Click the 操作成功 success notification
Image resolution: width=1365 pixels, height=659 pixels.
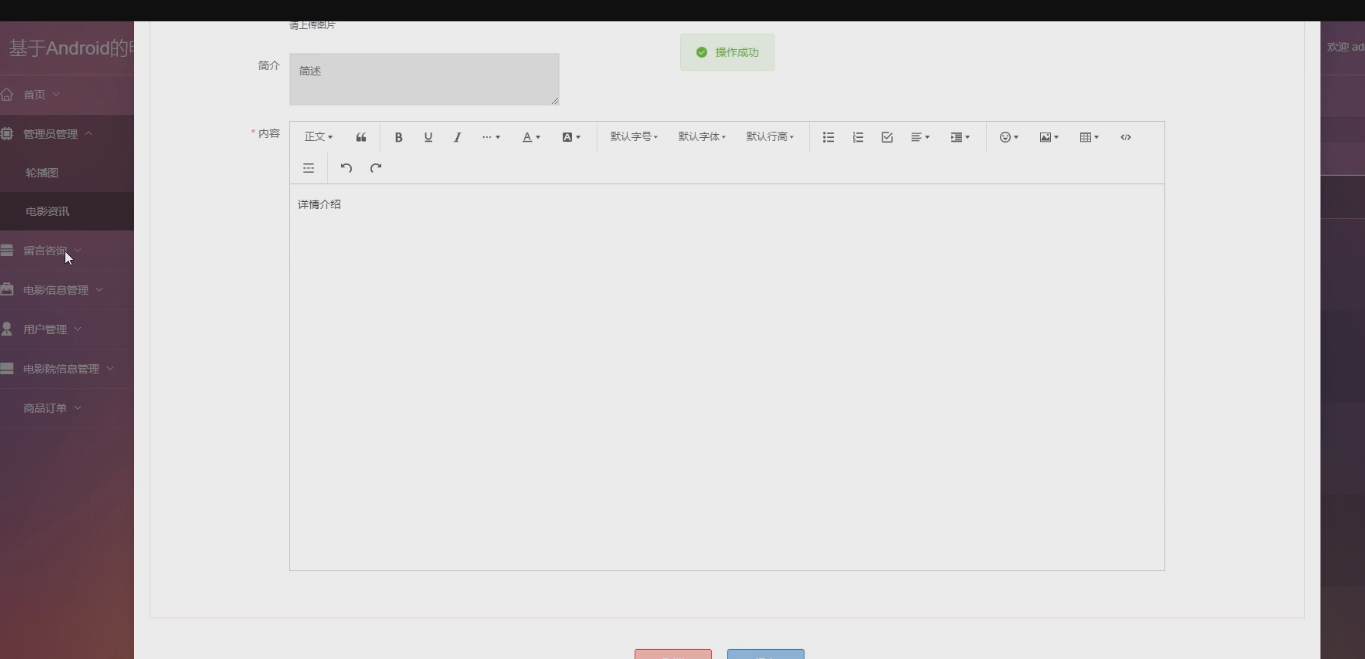[x=727, y=52]
